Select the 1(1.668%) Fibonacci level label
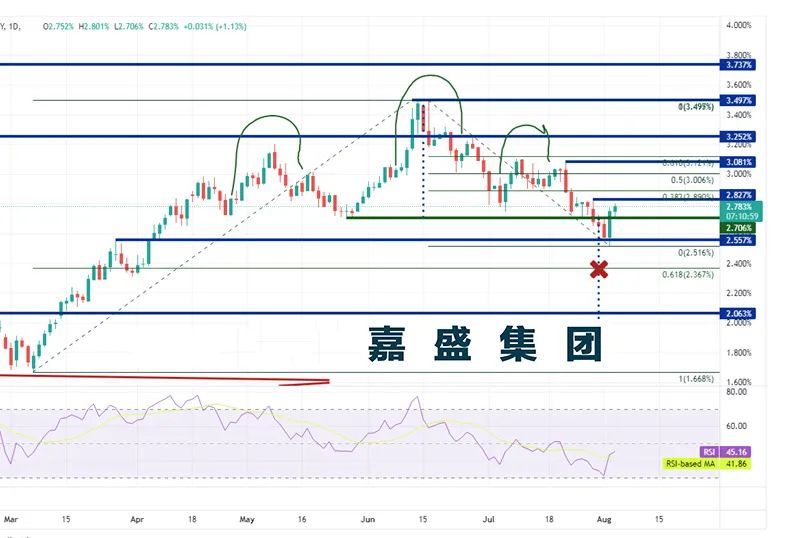Viewport: 800px width, 538px height. click(x=696, y=379)
